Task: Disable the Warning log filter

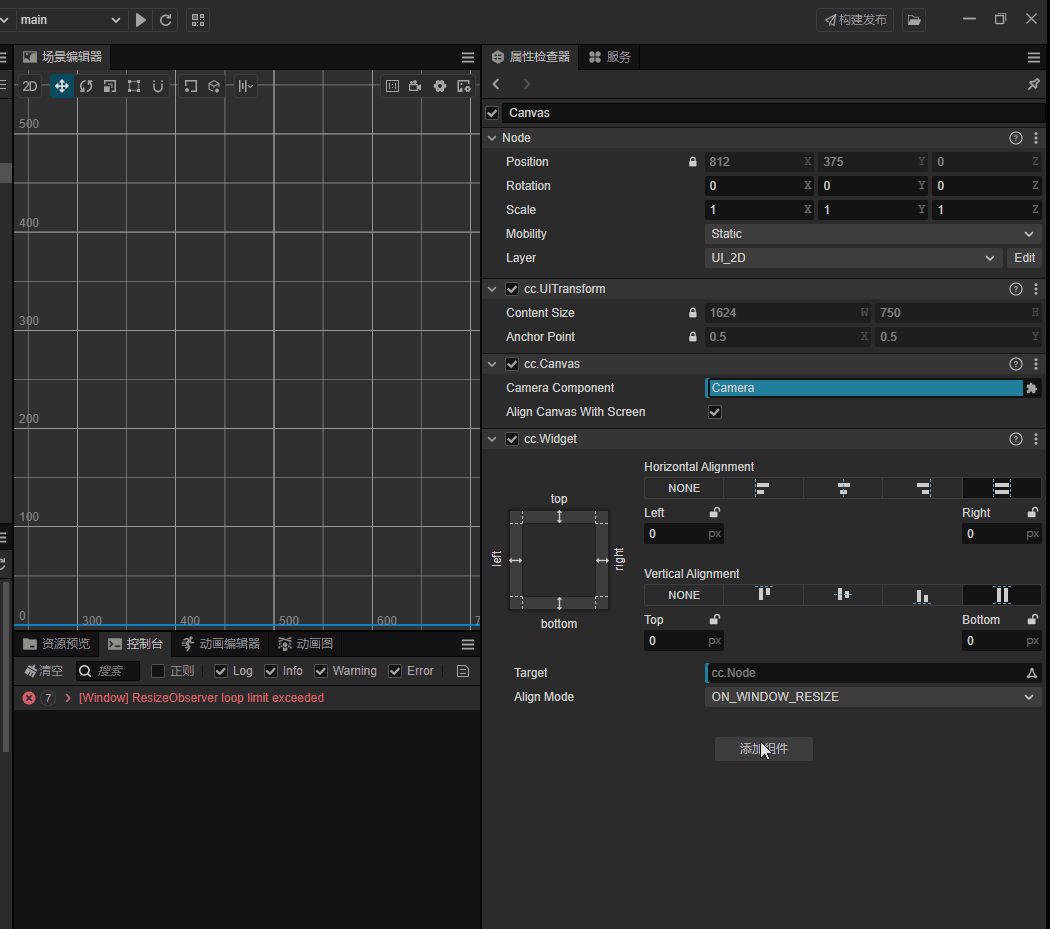Action: [321, 671]
